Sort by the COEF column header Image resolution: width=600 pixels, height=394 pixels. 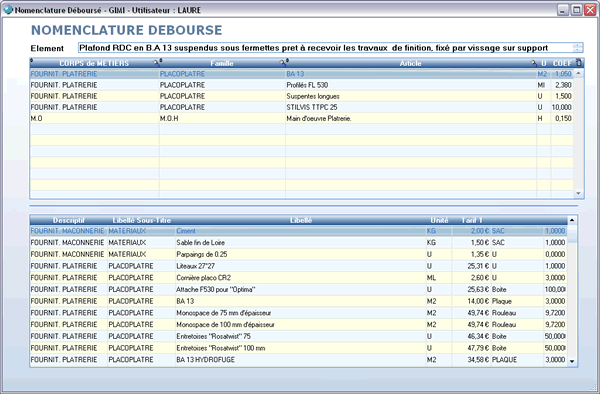click(562, 63)
